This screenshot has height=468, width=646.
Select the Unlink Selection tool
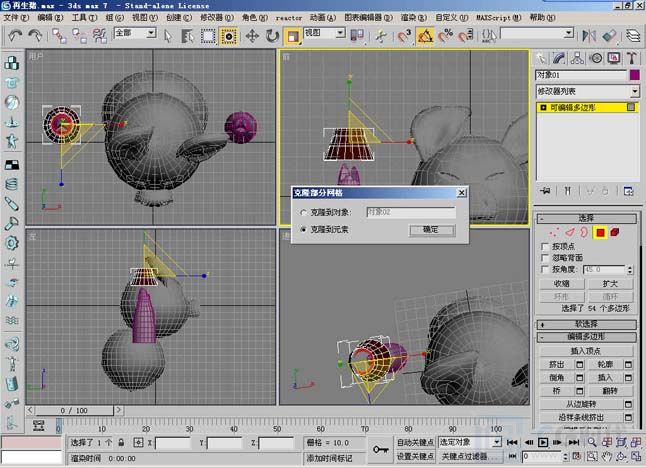pos(80,36)
